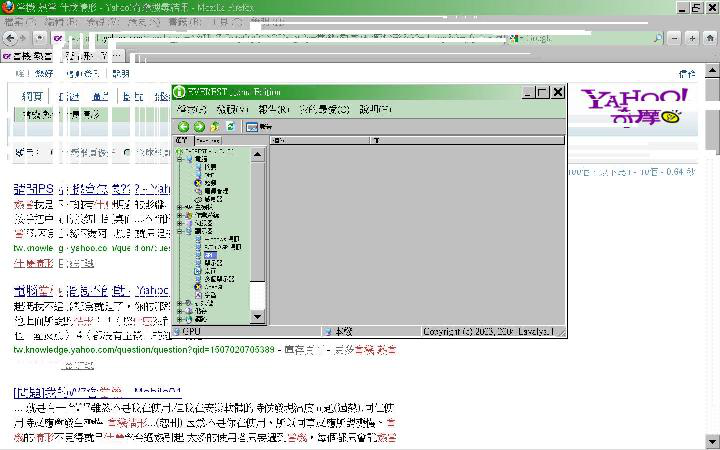Click the 電腦 computer node icon in tree
720x450 pixels.
tap(189, 159)
